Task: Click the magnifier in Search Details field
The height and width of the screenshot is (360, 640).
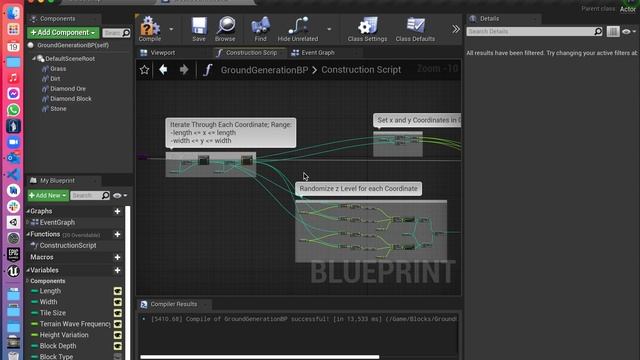Action: [598, 31]
